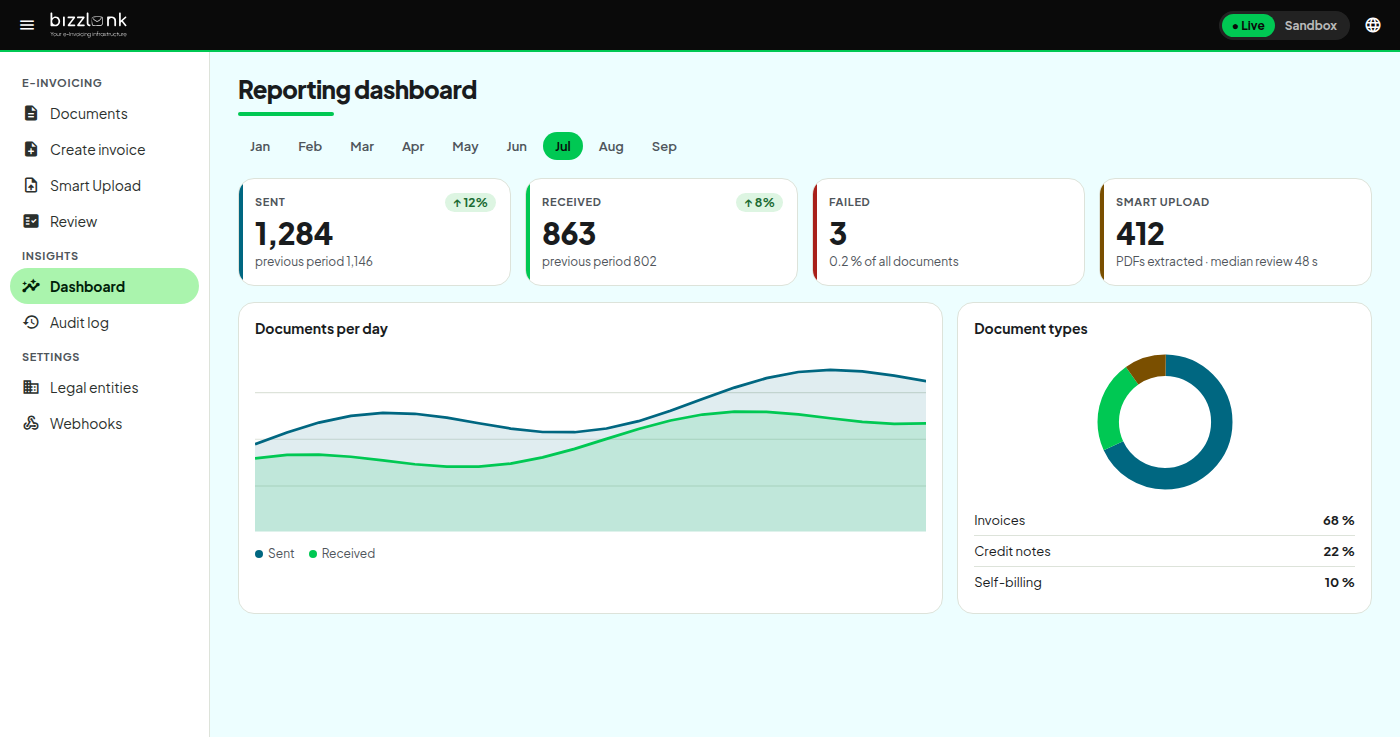Viewport: 1400px width, 737px height.
Task: Click the Webhooks icon
Action: coord(31,423)
